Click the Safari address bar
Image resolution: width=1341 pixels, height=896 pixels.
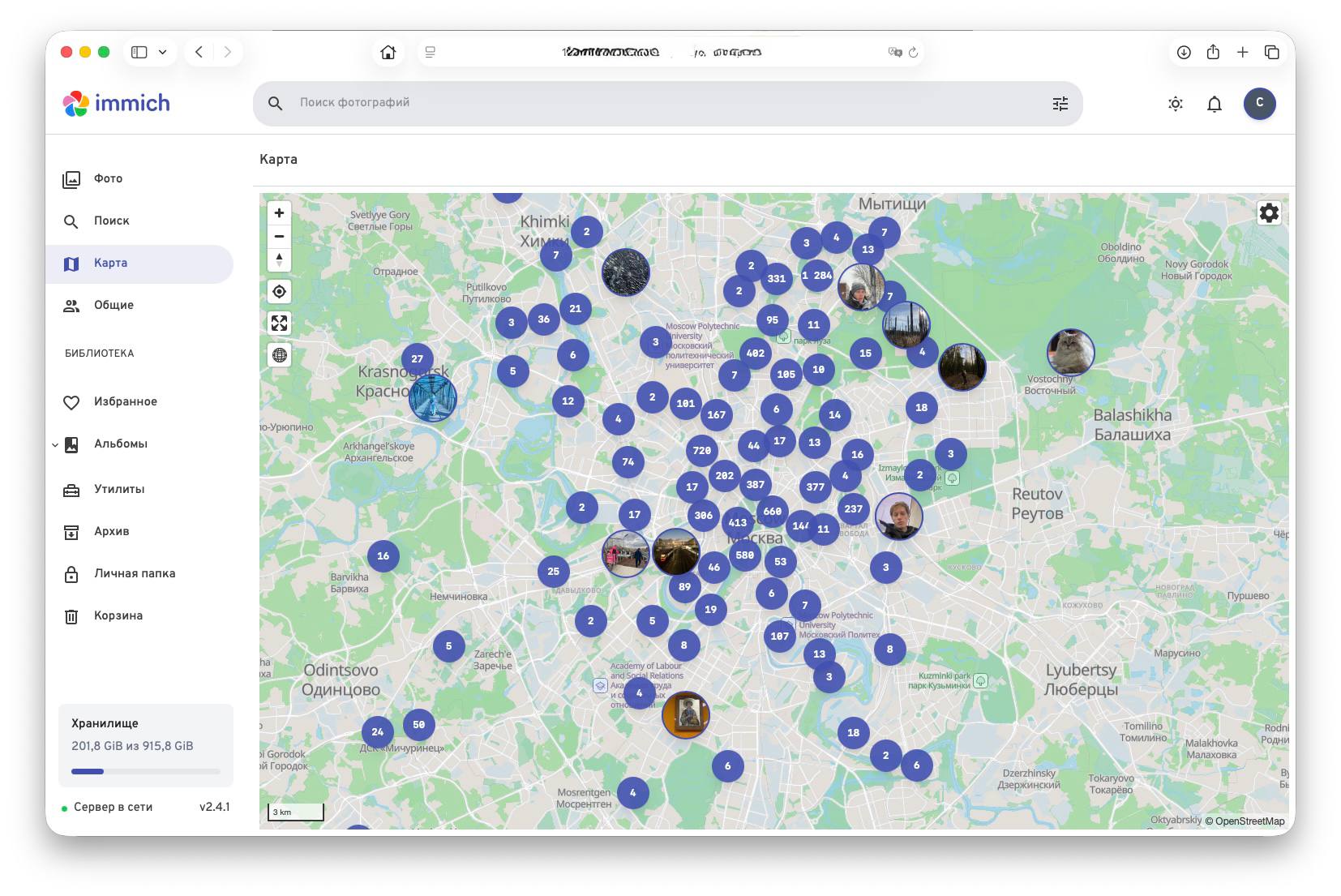670,53
